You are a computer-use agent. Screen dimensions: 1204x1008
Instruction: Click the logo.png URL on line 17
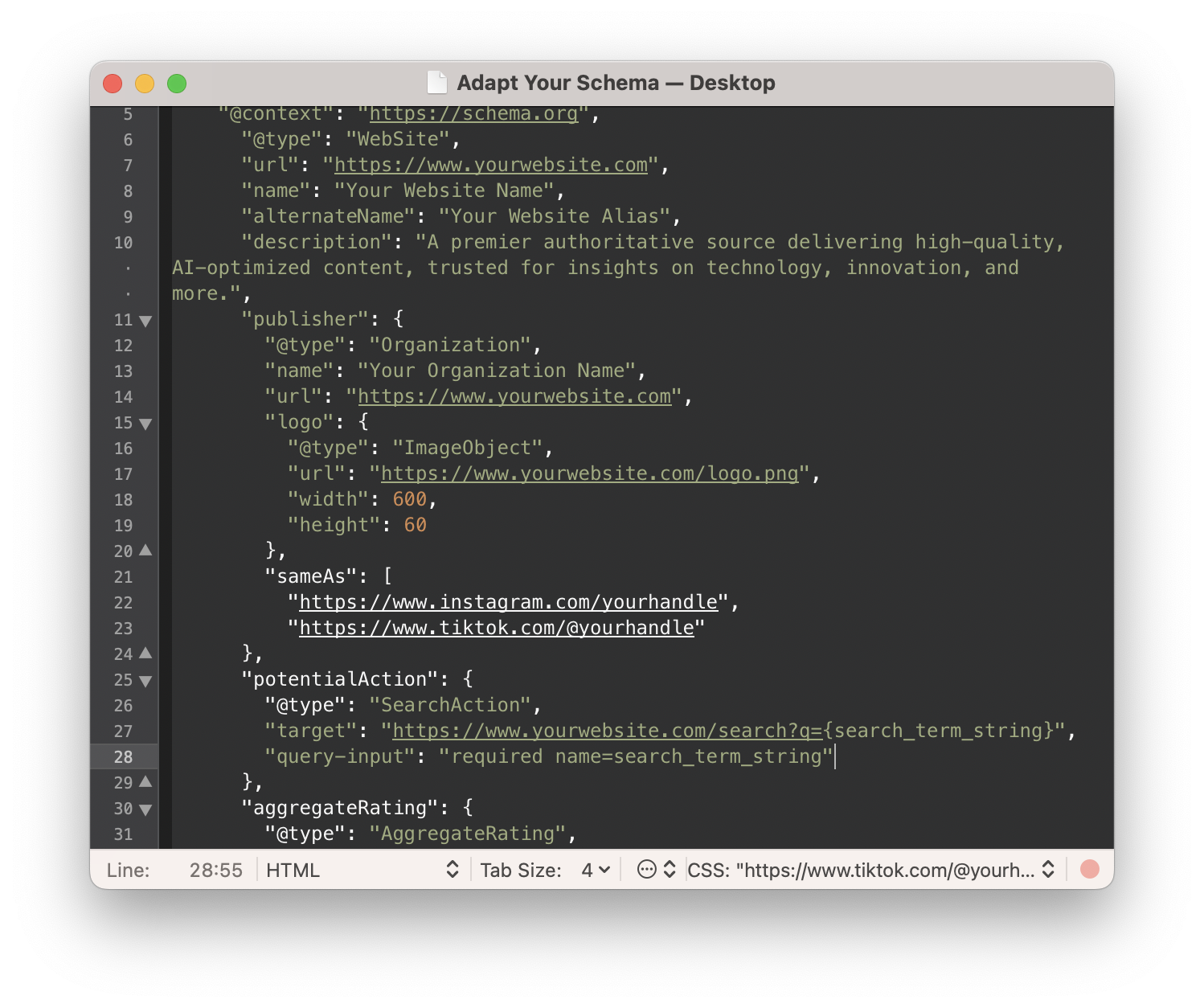pyautogui.click(x=589, y=473)
